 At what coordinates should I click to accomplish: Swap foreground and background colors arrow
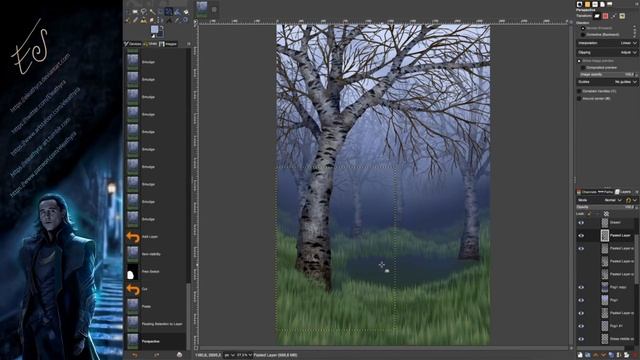click(162, 27)
